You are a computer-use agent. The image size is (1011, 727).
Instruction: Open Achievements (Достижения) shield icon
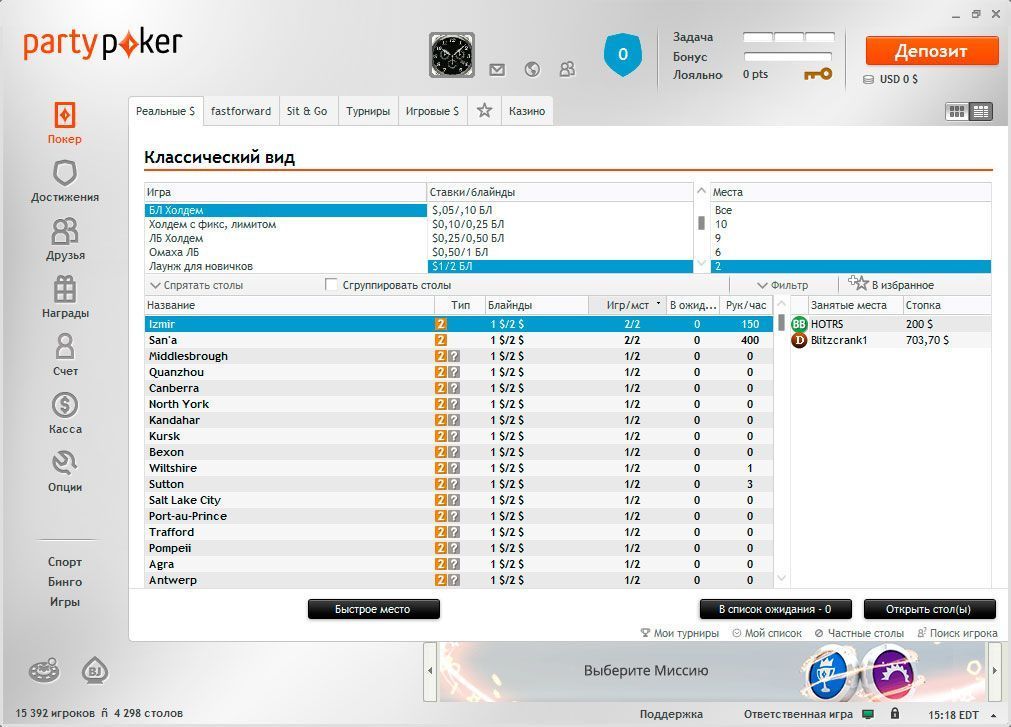[64, 173]
